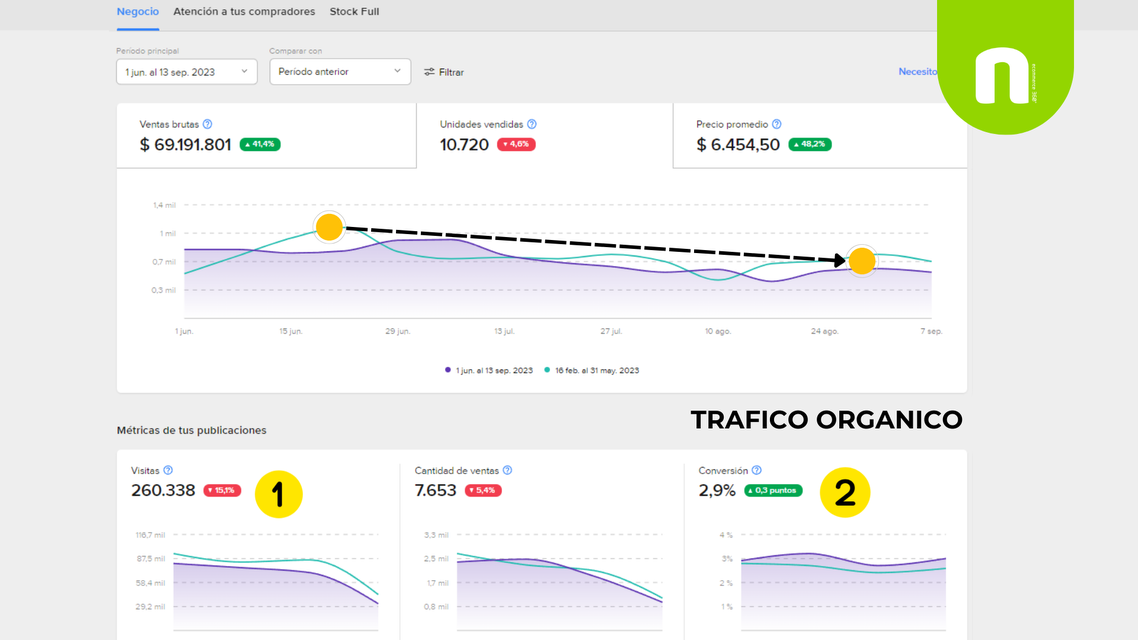Click the help icon beside Unidades vendidas
Screen dimensions: 1138x640
tap(532, 124)
